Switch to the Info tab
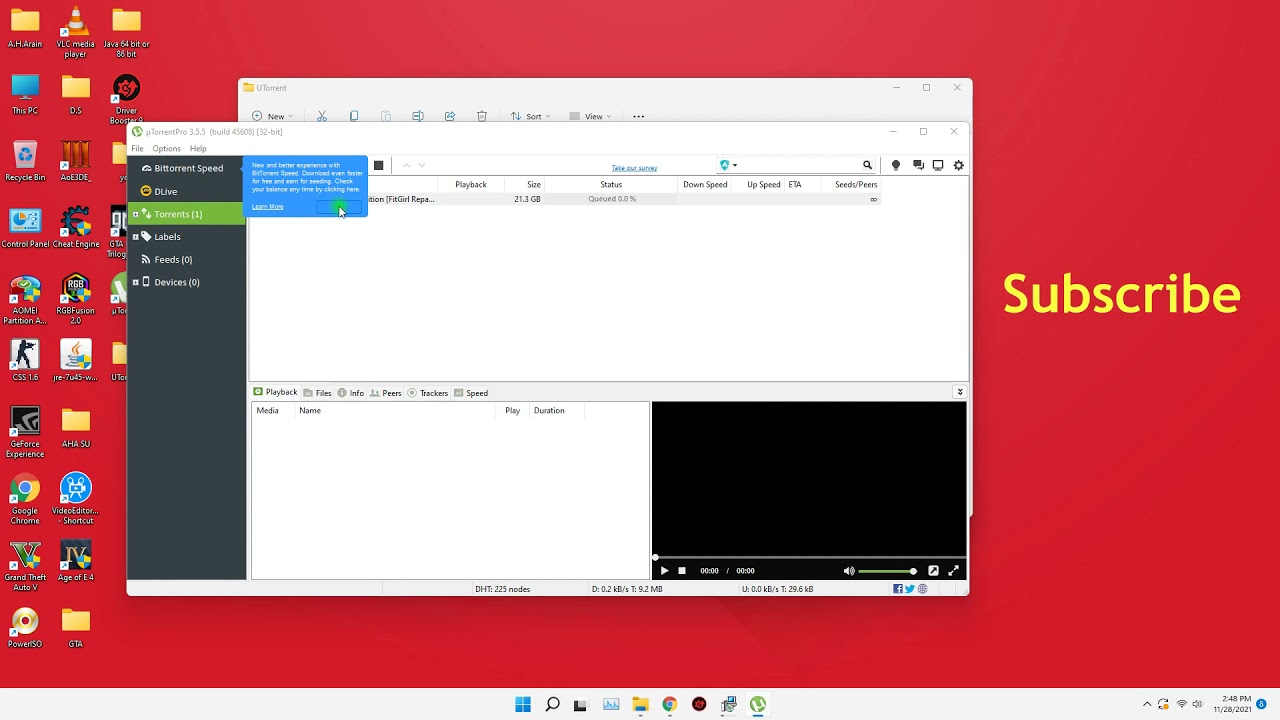Screen dimensions: 1280x720 coord(350,393)
